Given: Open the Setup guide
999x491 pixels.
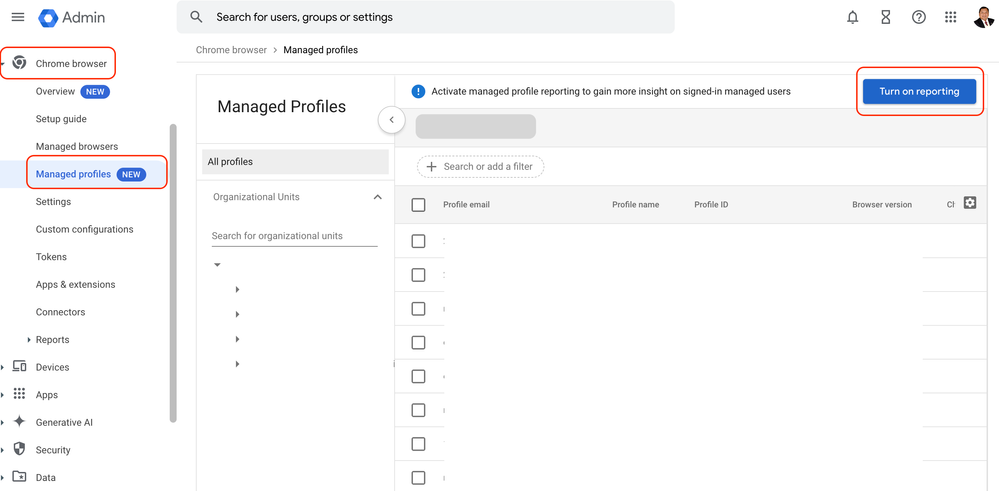Looking at the screenshot, I should pos(61,119).
